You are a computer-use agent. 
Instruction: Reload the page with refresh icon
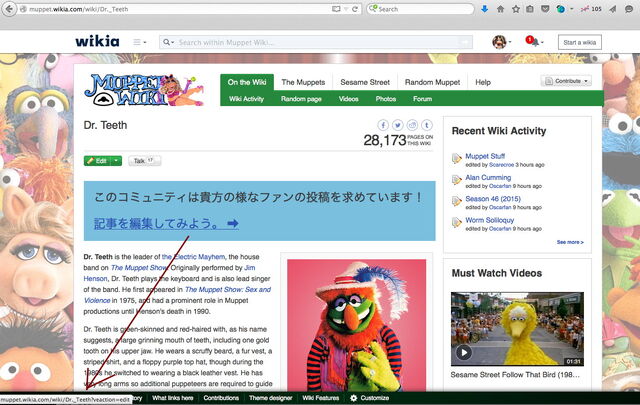tap(355, 9)
